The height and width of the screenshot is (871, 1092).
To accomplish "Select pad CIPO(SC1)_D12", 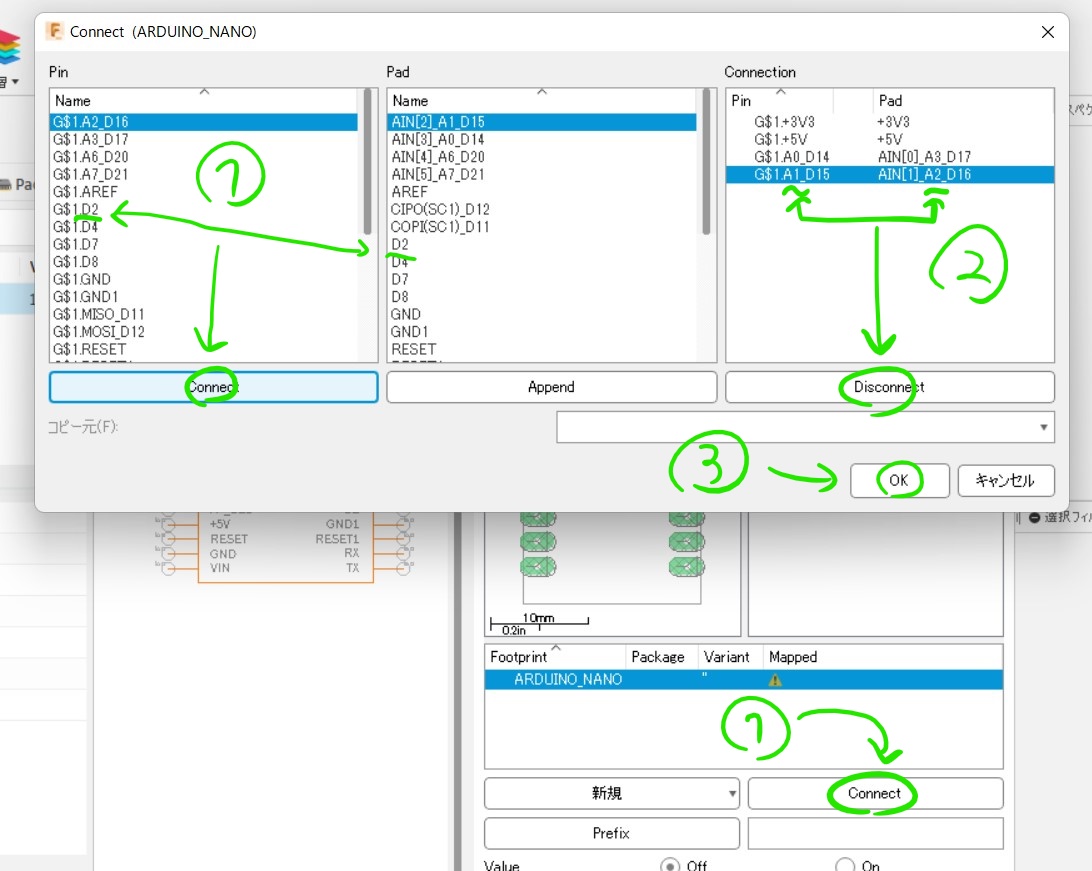I will 542,209.
